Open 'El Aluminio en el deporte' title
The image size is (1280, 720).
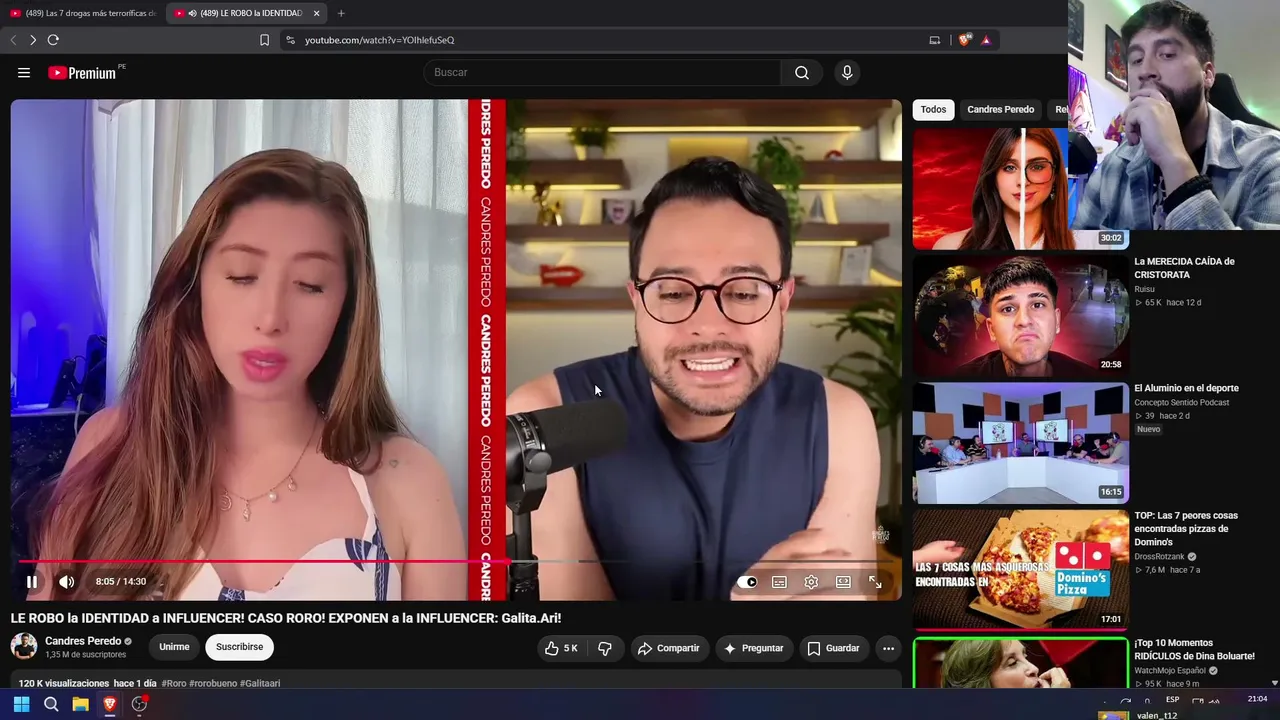click(1186, 388)
